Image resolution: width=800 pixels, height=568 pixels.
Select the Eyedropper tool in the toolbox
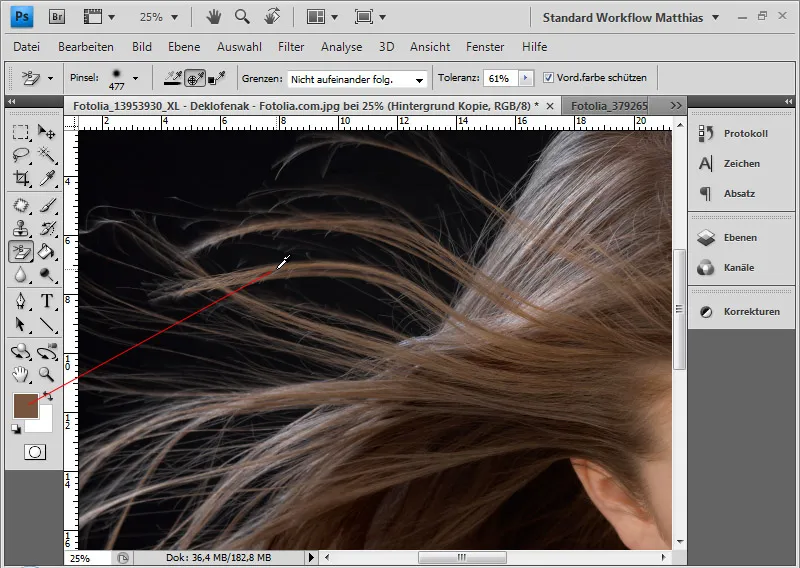[46, 178]
